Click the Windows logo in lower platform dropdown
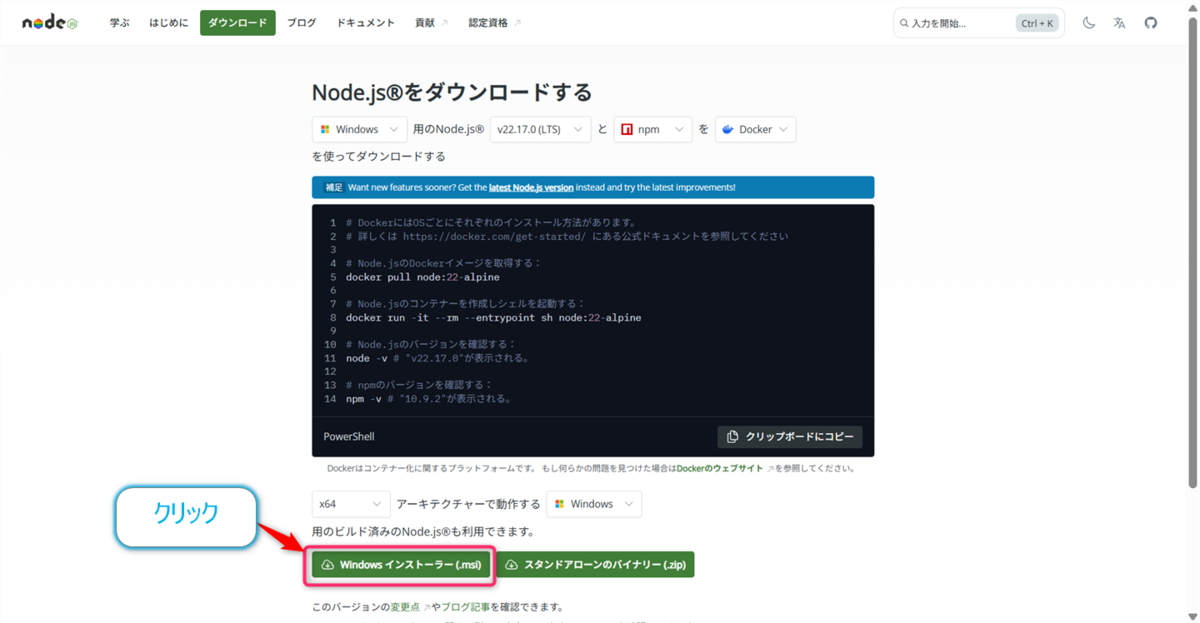Viewport: 1200px width, 623px height. coord(560,504)
